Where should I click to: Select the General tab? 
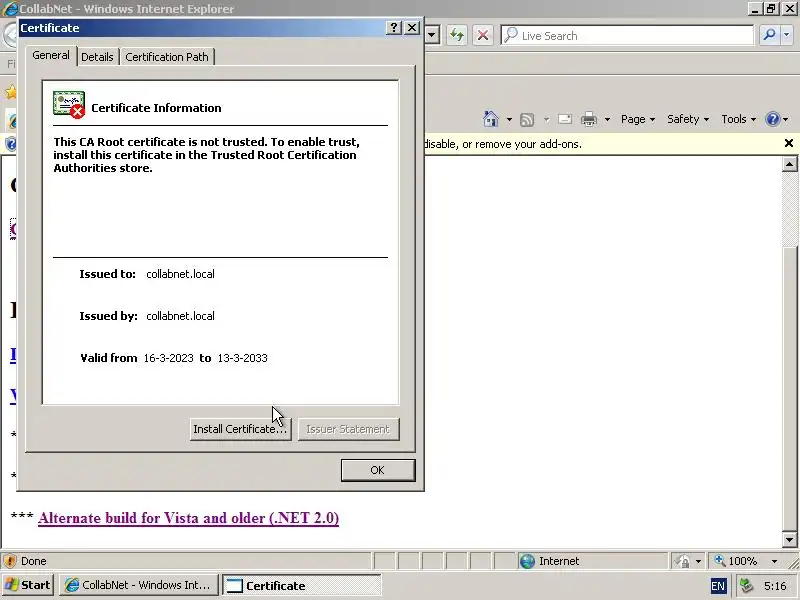tap(51, 55)
